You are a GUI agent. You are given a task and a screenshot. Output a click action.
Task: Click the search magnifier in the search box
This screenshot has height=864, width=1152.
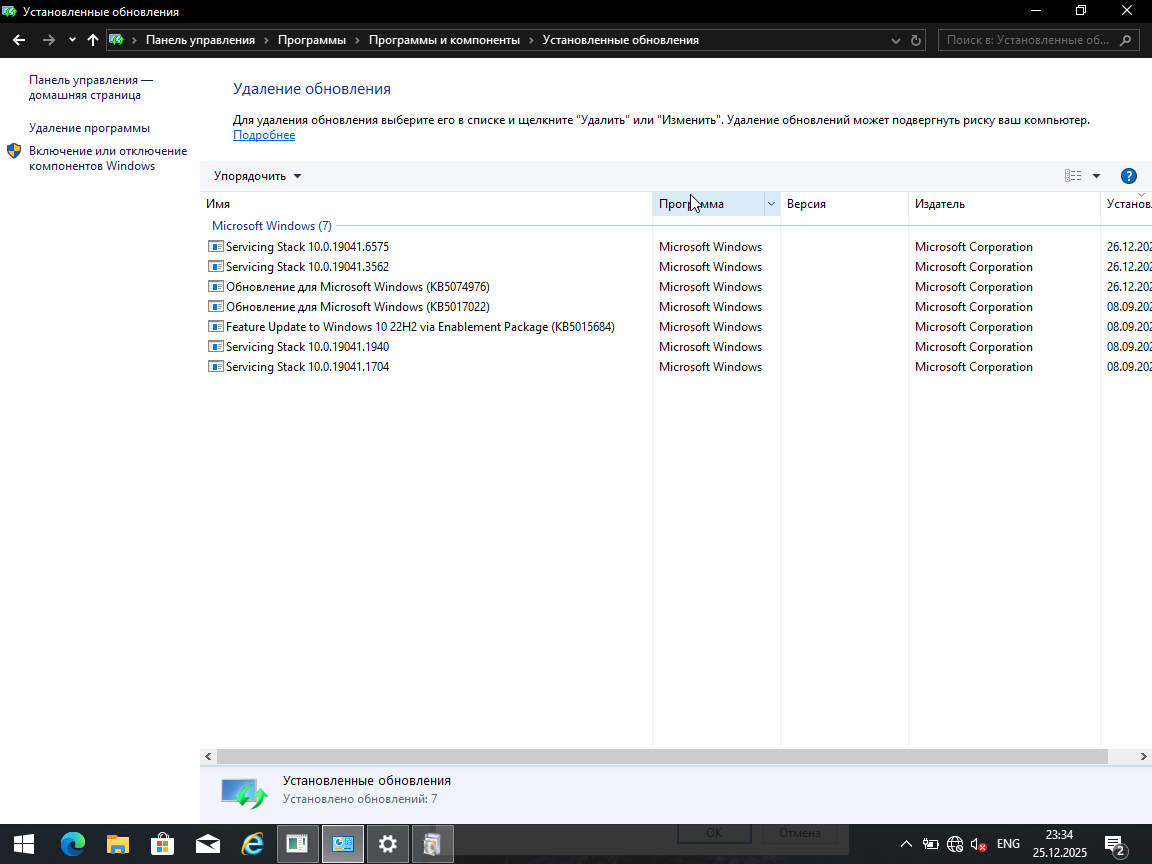(x=1125, y=39)
